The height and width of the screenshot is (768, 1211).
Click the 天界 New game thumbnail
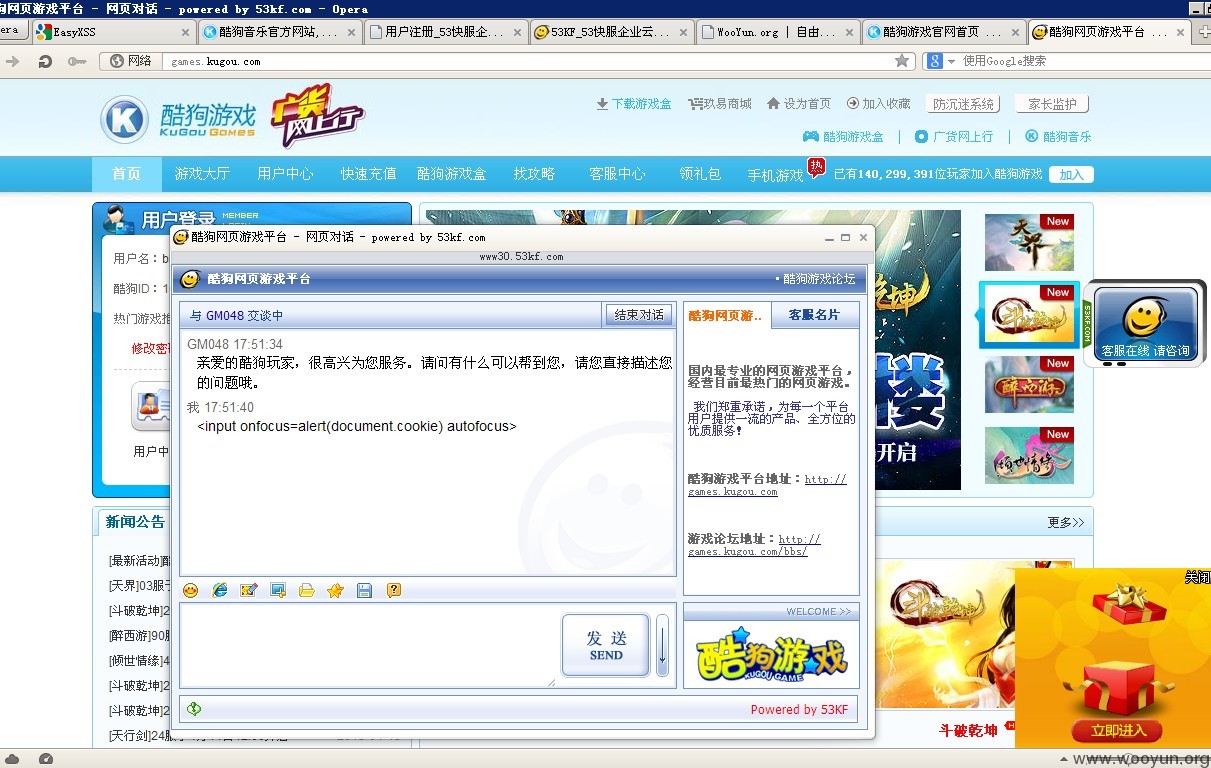[1029, 242]
